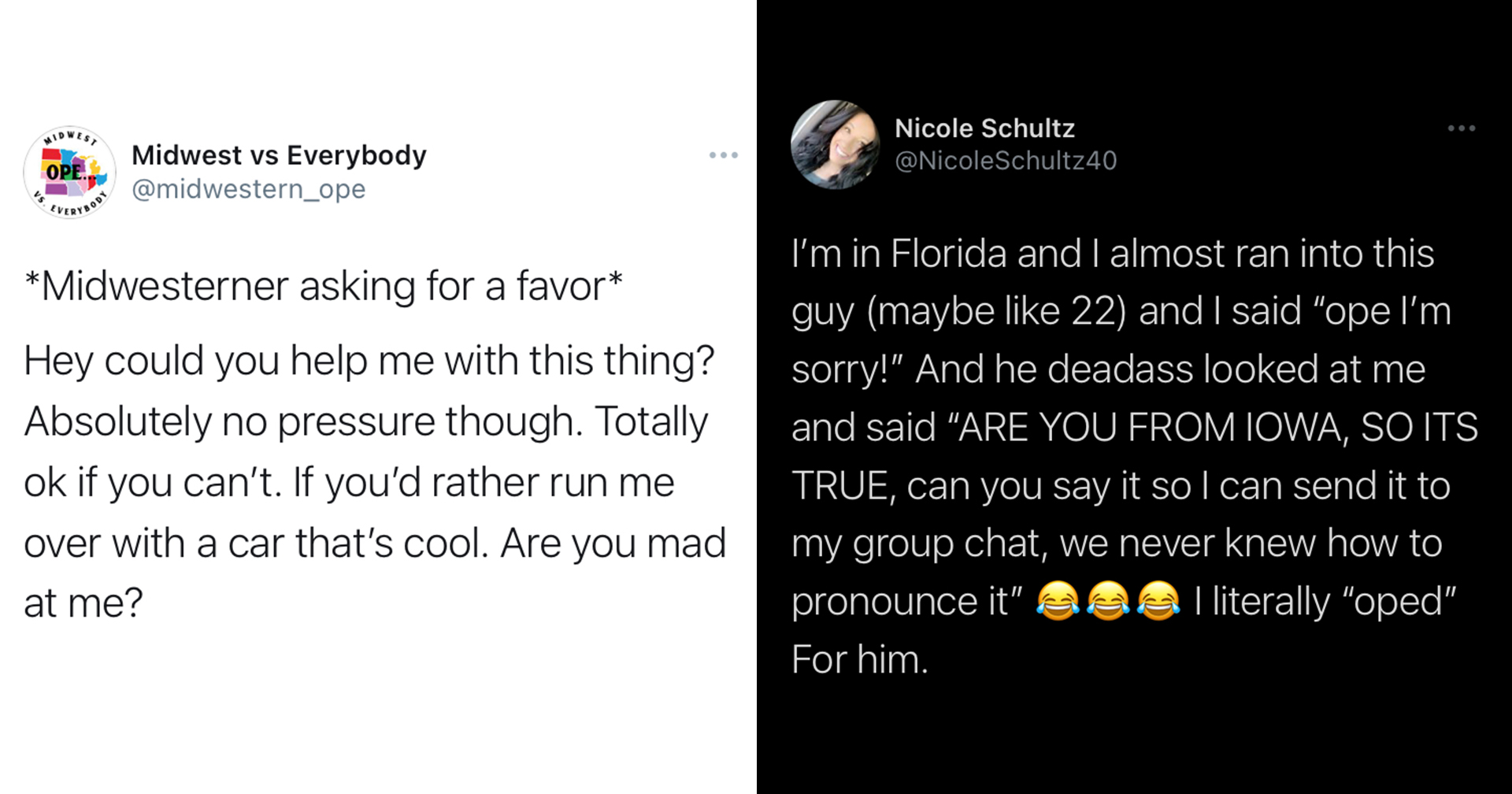Screen dimensions: 1512x794
Task: Open Midwest vs Everybody's profile via display name
Action: 279,154
